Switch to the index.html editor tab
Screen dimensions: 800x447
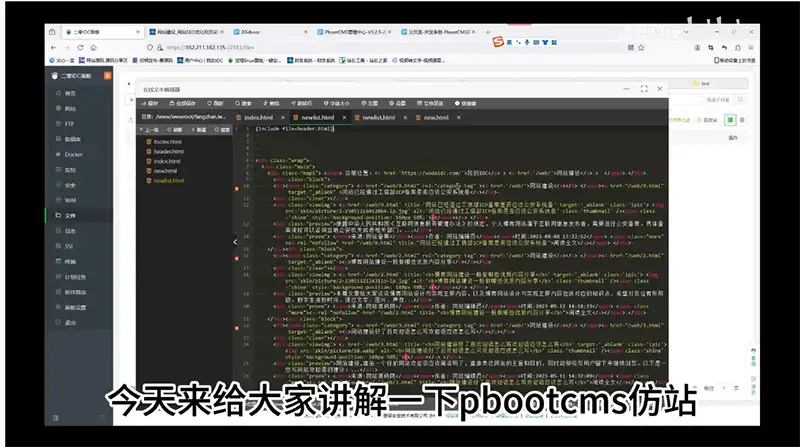pyautogui.click(x=259, y=117)
